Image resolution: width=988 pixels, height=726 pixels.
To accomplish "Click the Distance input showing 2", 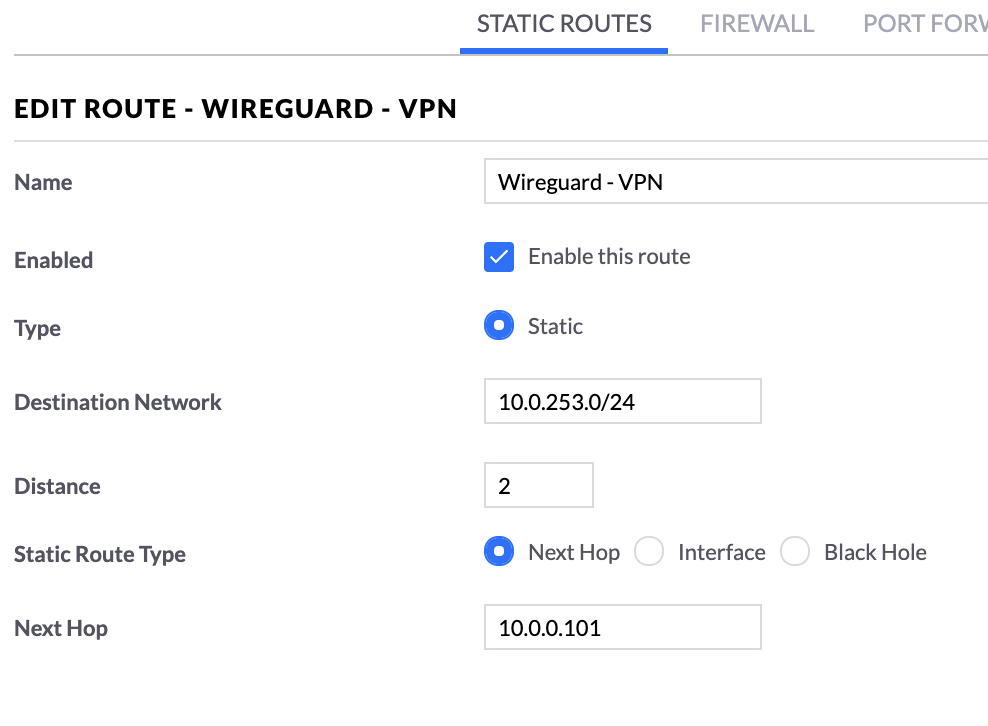I will pos(539,485).
